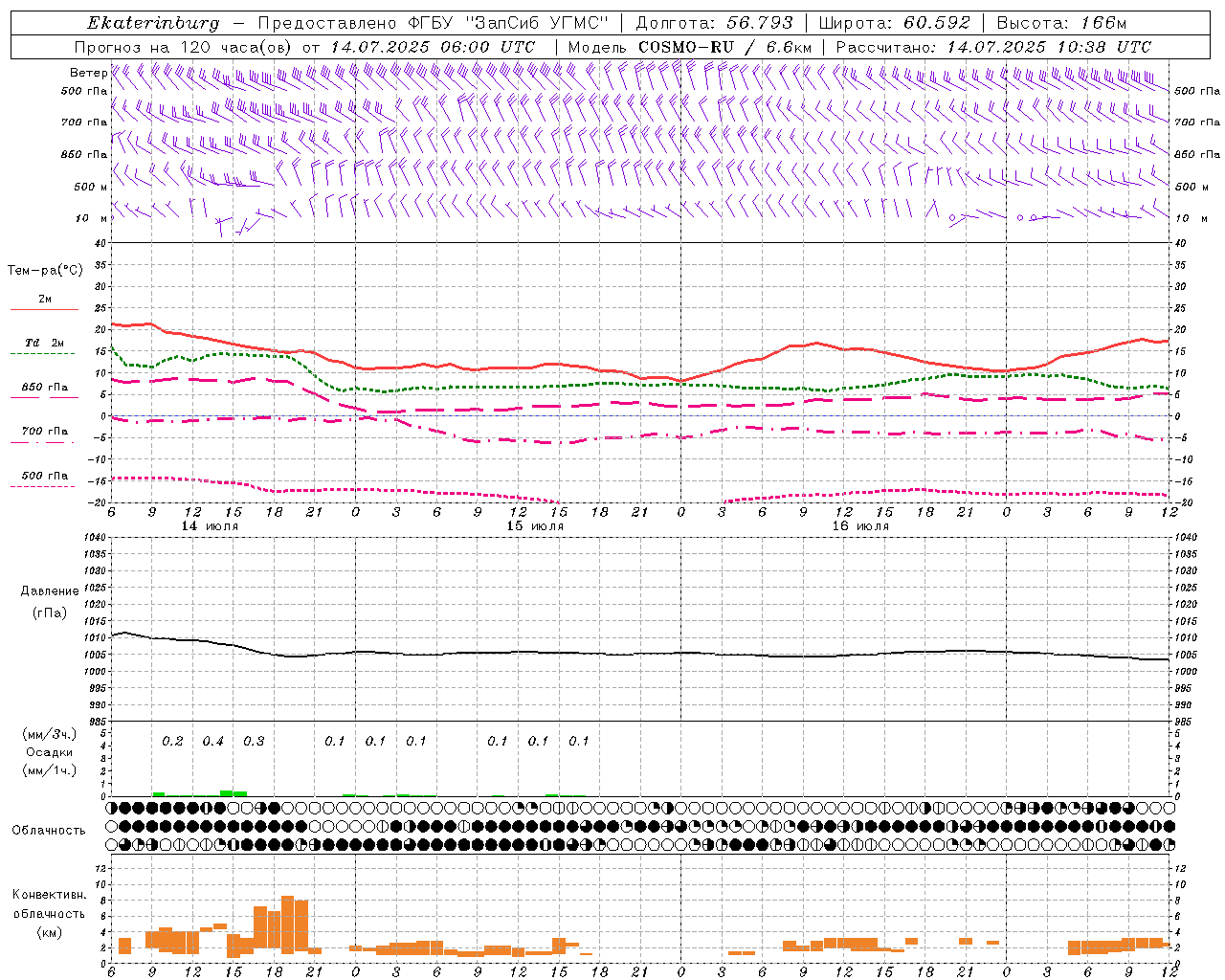This screenshot has width=1225, height=980.
Task: Click the Тем-ра(°C) axis title
Action: (45, 271)
